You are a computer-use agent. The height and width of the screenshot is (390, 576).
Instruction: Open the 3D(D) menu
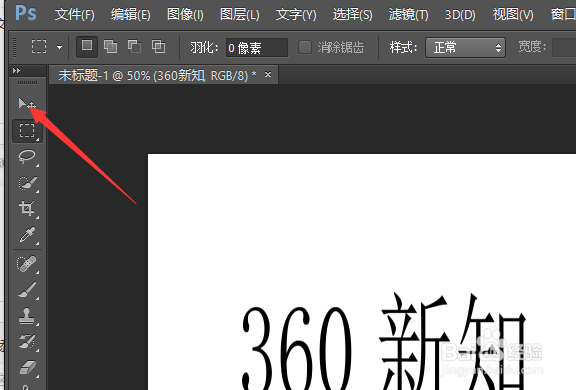click(x=460, y=15)
